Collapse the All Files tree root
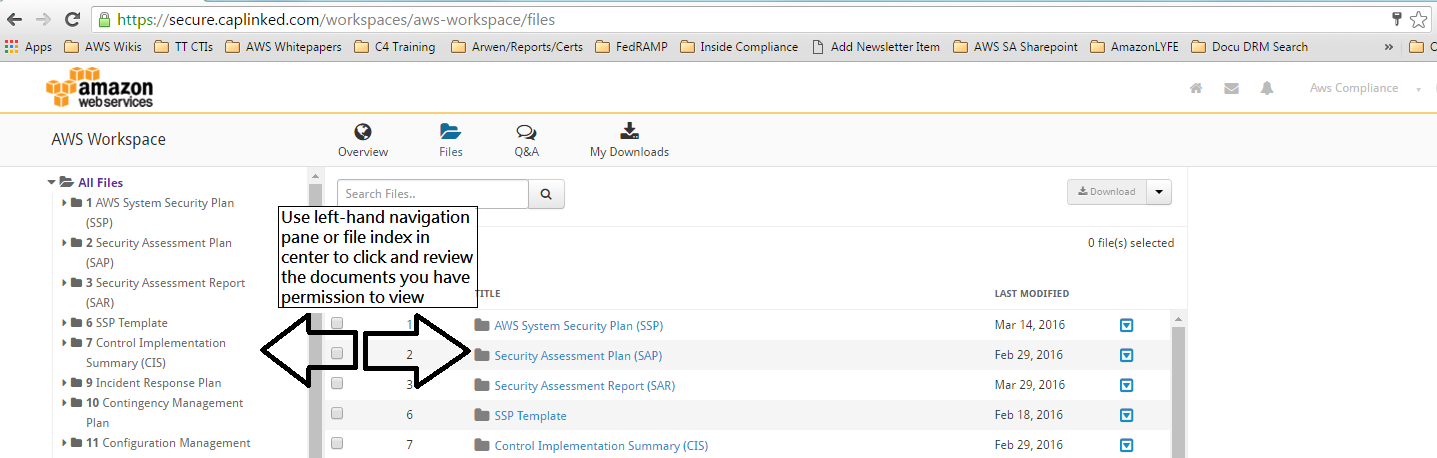Screen dimensions: 1437x458 click(x=51, y=182)
